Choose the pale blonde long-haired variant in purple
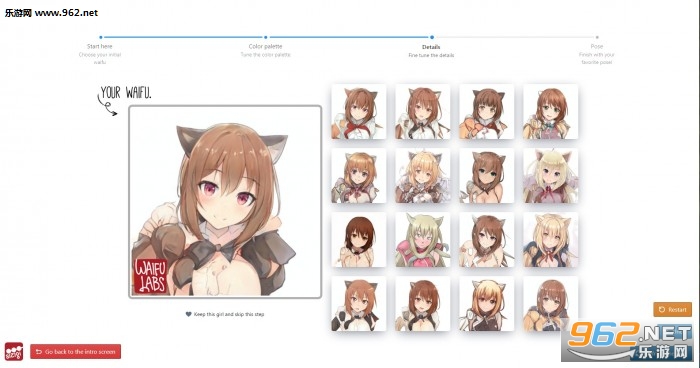 tap(550, 176)
